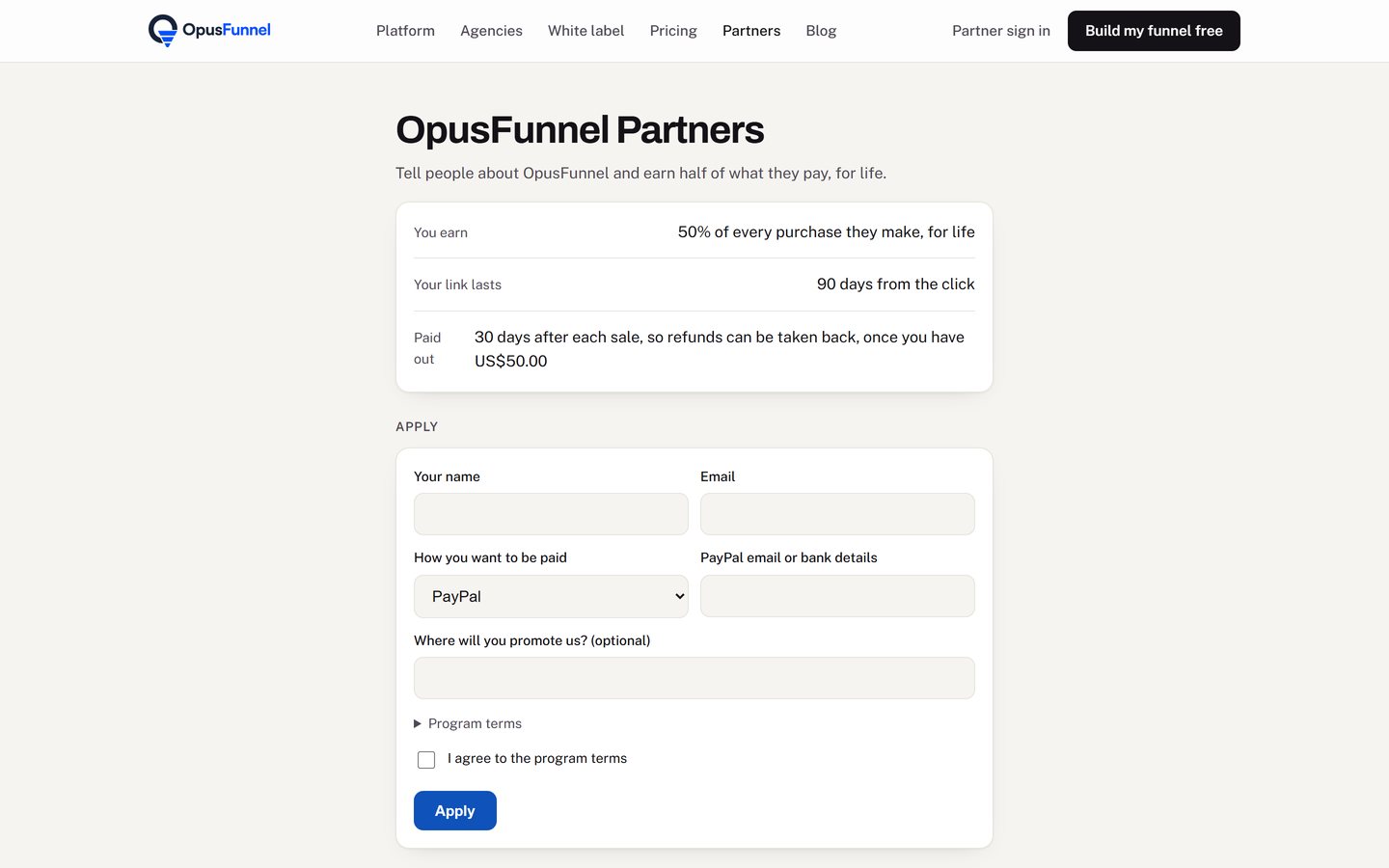Click Build my funnel free button
1389x868 pixels.
[1154, 31]
